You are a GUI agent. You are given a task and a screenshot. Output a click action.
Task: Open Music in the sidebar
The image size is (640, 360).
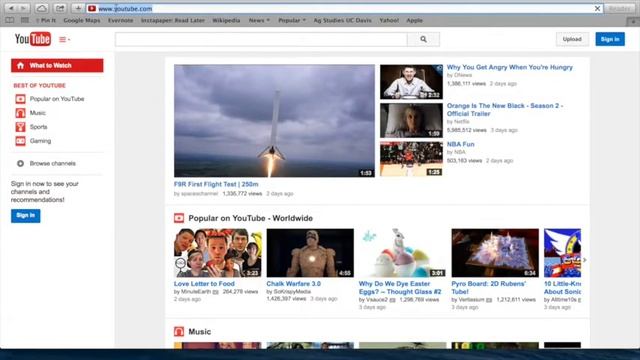38,113
